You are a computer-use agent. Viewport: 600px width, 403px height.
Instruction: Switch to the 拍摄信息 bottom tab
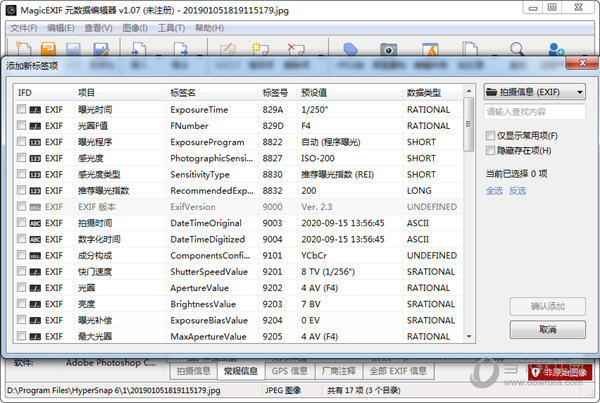(x=193, y=371)
